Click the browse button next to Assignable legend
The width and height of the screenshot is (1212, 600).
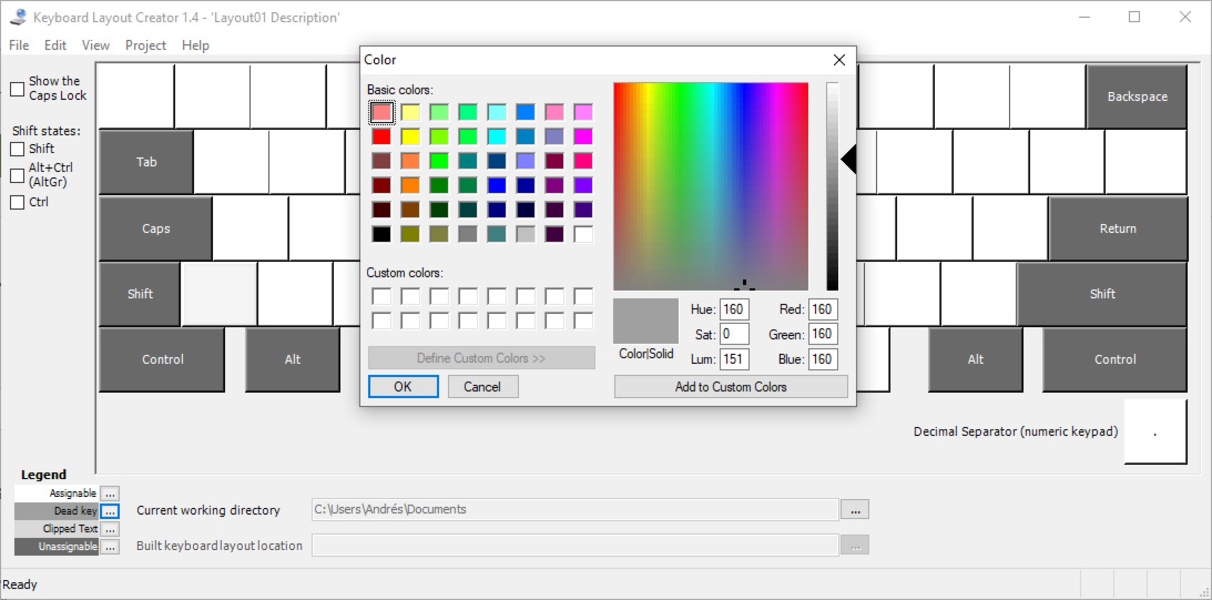[110, 494]
